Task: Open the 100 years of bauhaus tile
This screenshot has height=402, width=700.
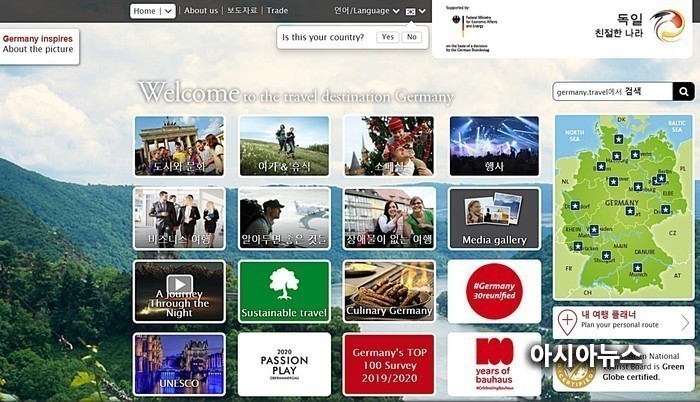Action: click(494, 363)
